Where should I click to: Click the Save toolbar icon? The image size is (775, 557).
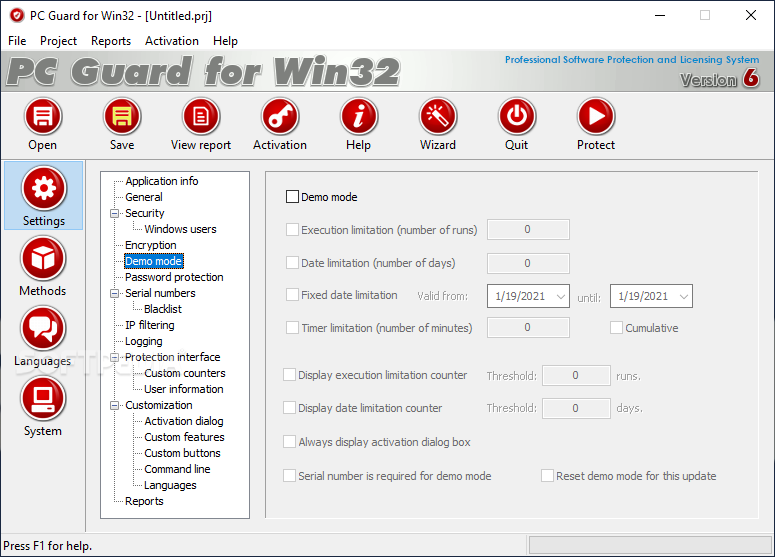(x=122, y=117)
